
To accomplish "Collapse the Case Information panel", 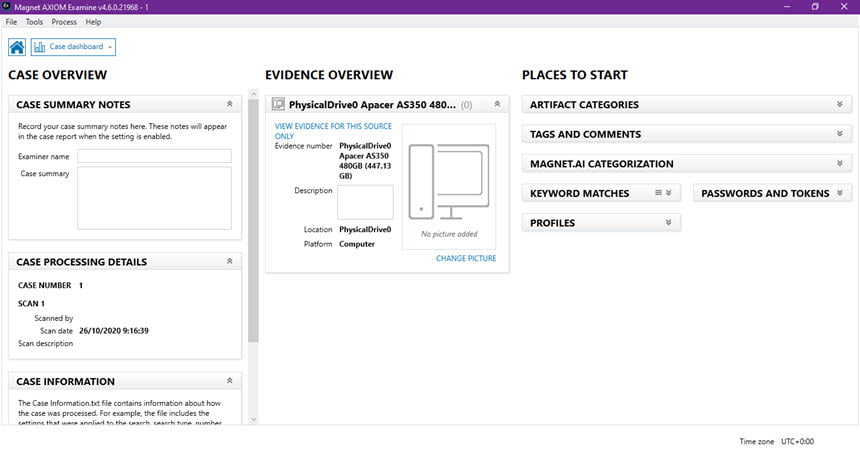I will [230, 381].
